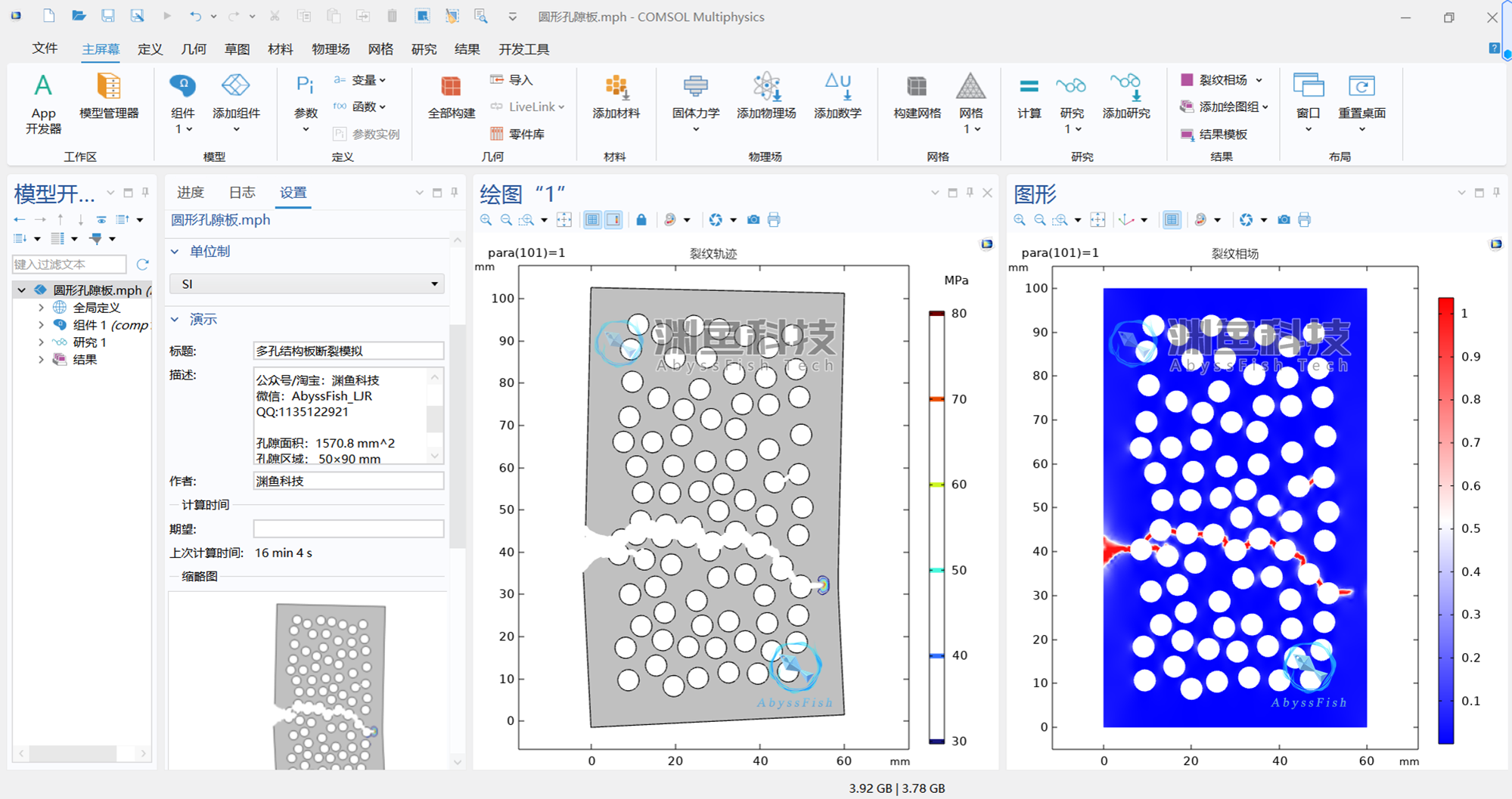Click the 键入过滤文本 filter box

point(69,264)
